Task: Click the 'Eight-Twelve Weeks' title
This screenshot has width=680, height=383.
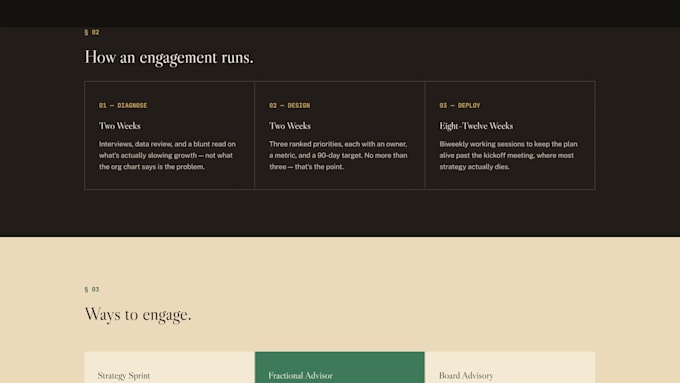Action: coord(476,126)
